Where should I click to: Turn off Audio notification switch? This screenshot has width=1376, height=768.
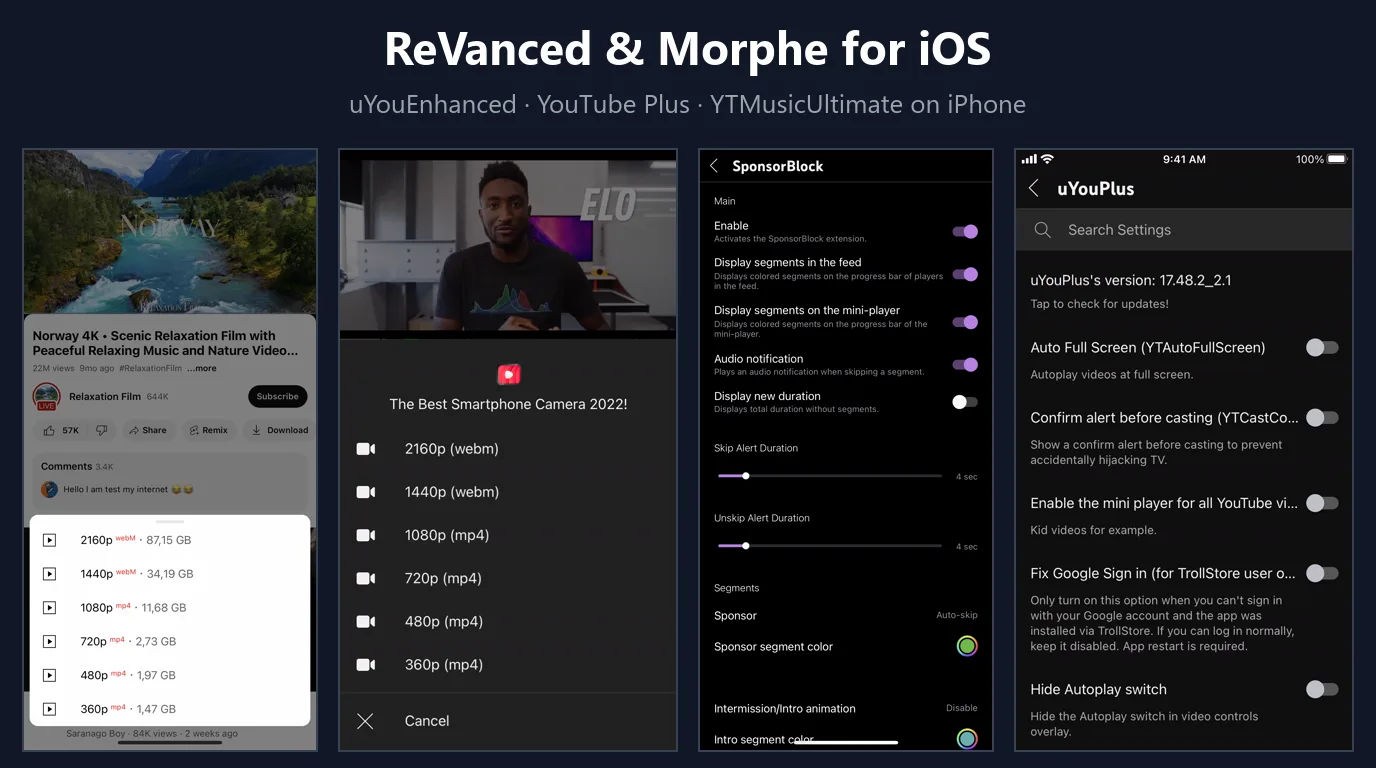click(965, 365)
